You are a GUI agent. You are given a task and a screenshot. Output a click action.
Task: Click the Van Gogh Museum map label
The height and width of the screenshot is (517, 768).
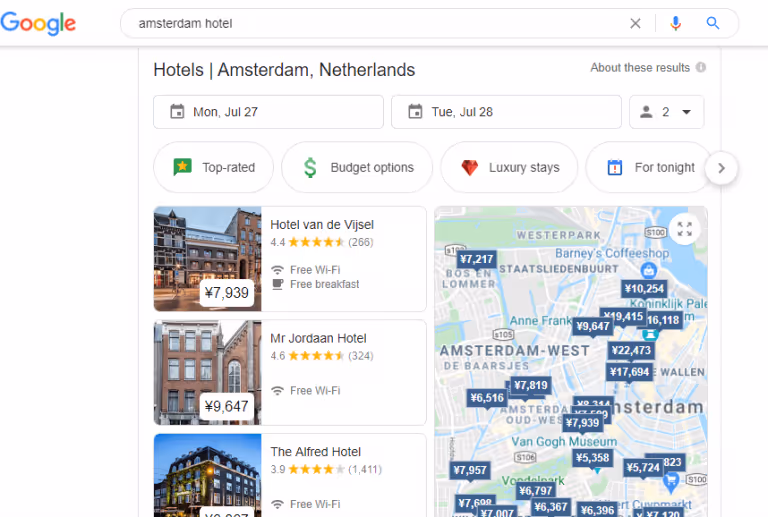[564, 442]
